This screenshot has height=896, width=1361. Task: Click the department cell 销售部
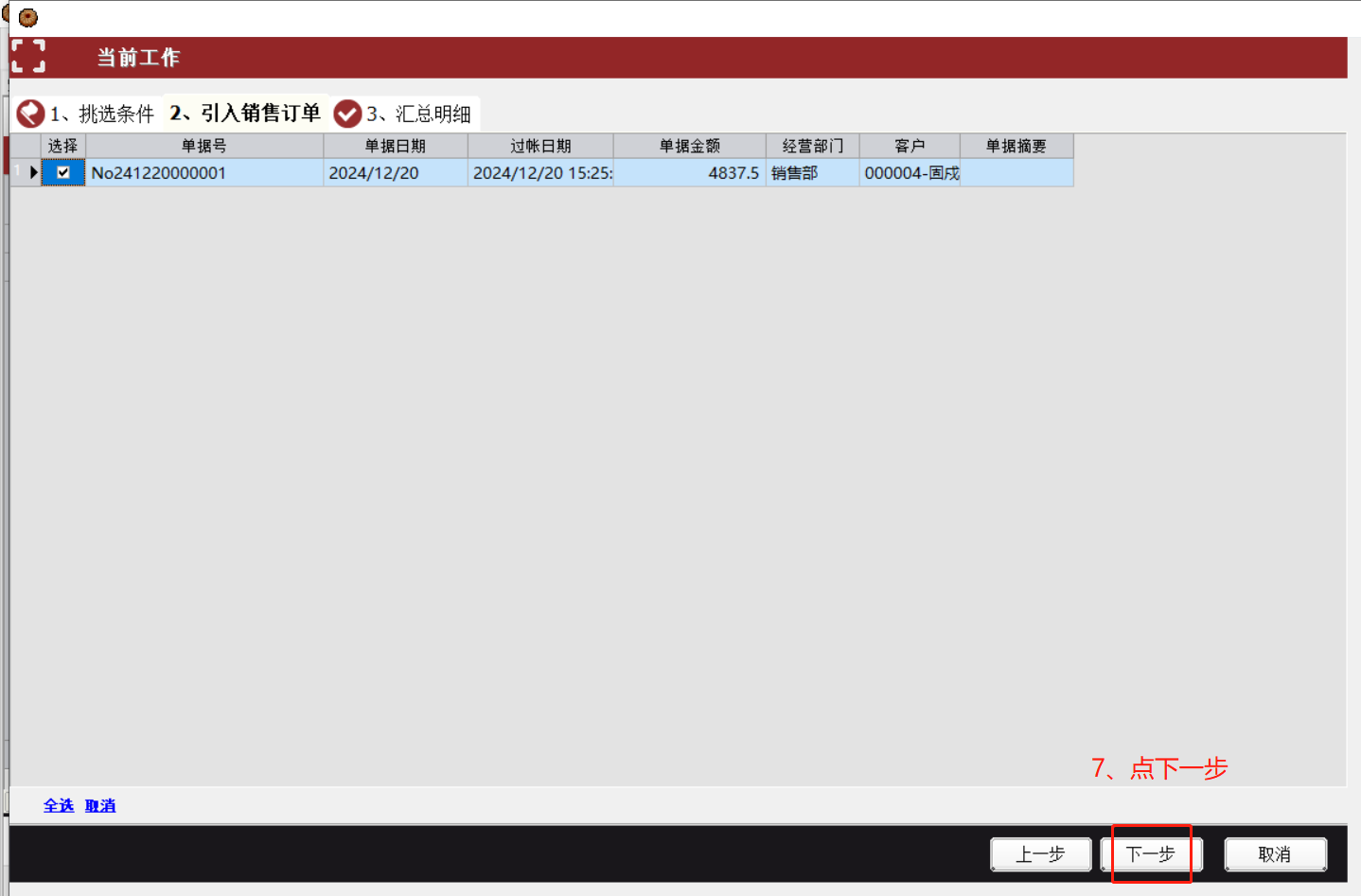click(x=813, y=173)
